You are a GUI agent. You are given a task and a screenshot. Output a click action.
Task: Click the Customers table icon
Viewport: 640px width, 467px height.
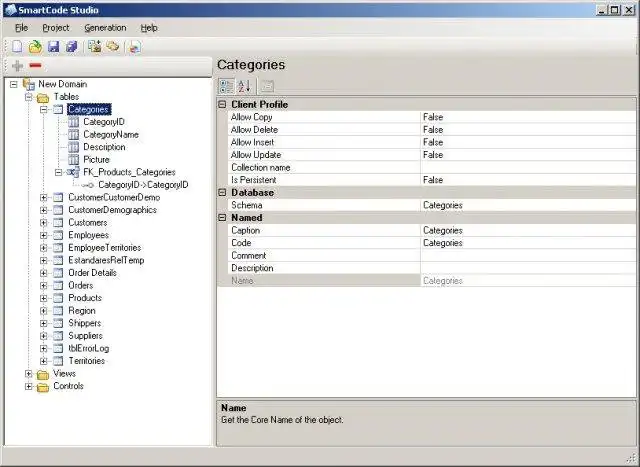pos(58,223)
